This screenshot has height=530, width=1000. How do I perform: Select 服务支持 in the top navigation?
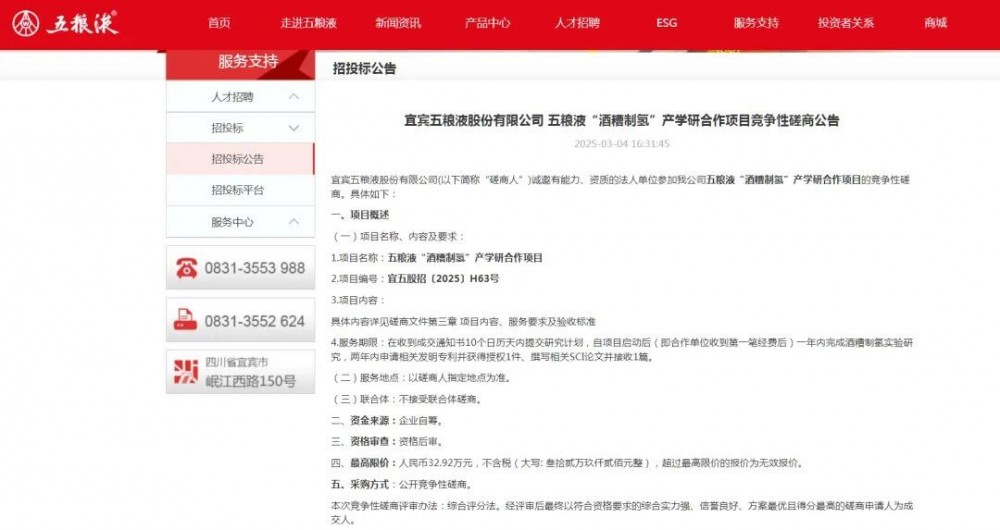(x=756, y=23)
